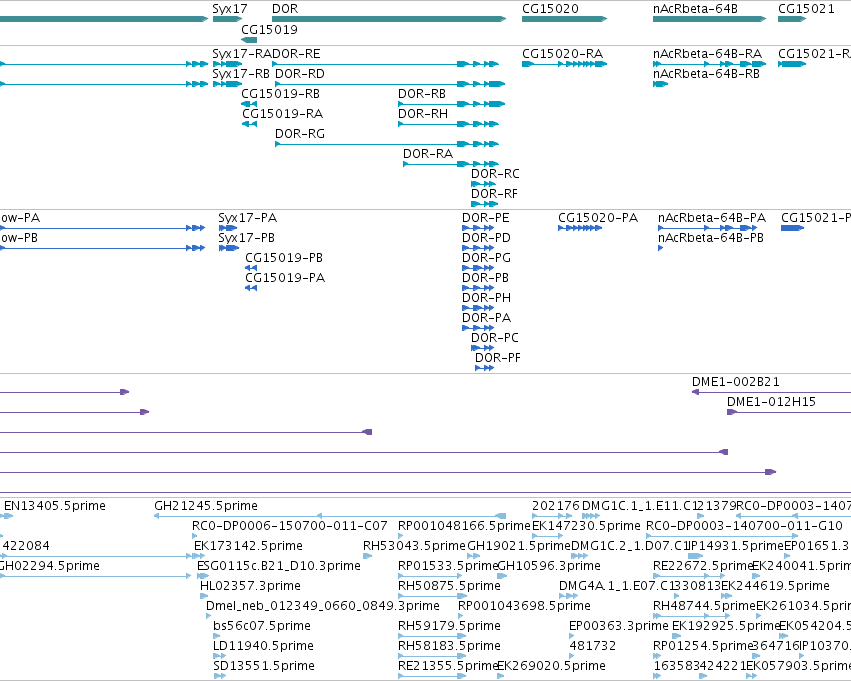Click the RH48744.5prime EST label

click(704, 606)
